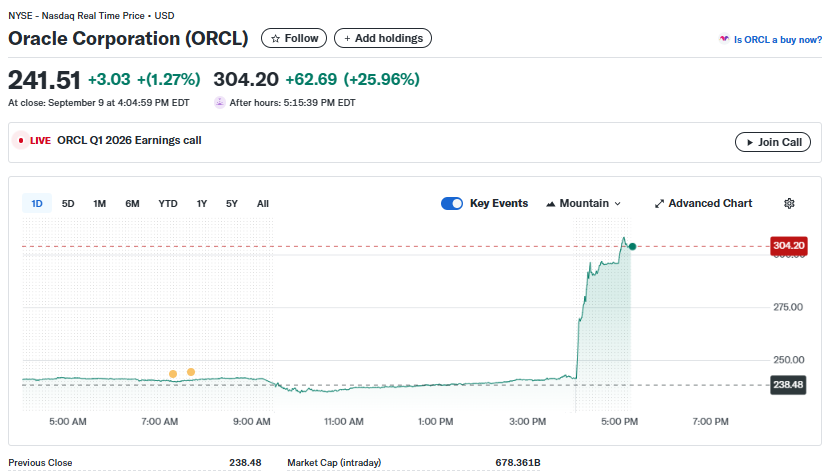Choose the 1Y range
The height and width of the screenshot is (473, 840).
click(201, 204)
